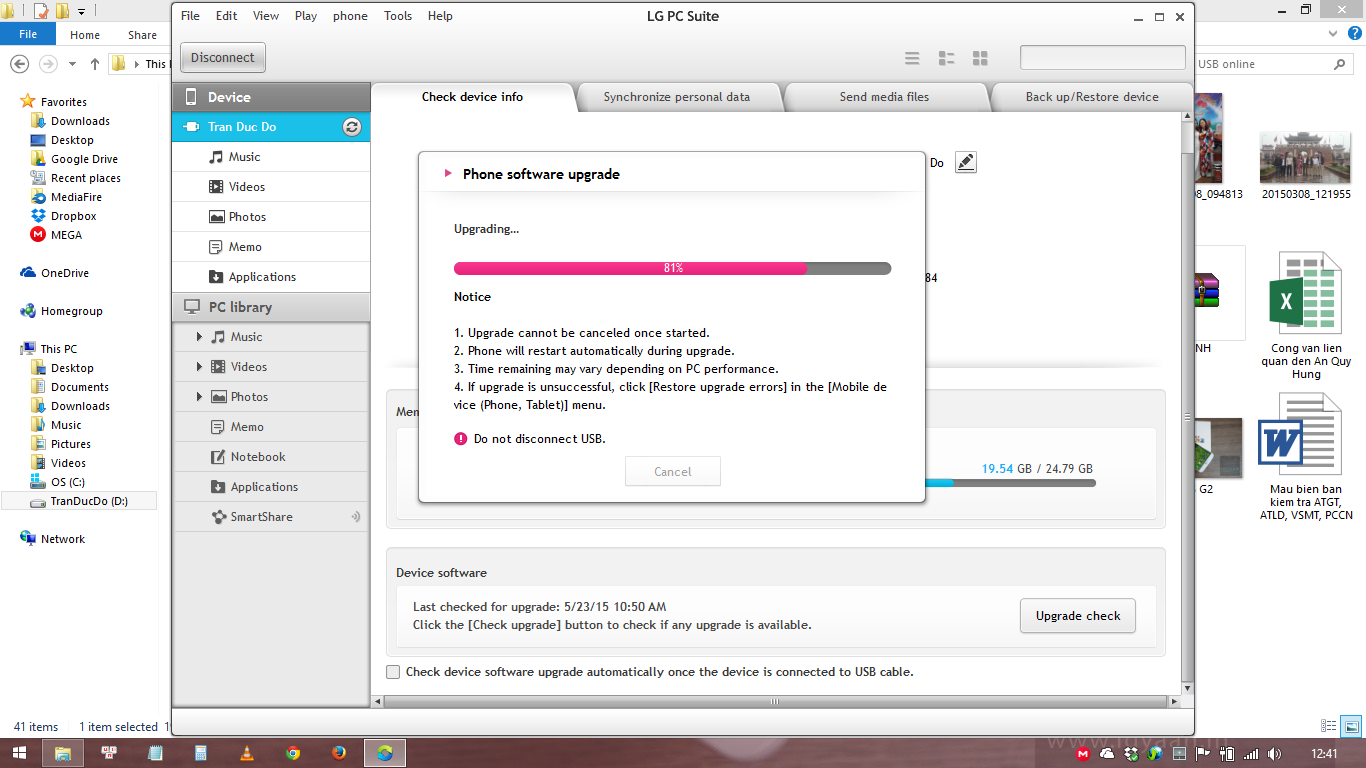Switch to Synchronize personal data tab
This screenshot has width=1366, height=768.
coord(677,97)
